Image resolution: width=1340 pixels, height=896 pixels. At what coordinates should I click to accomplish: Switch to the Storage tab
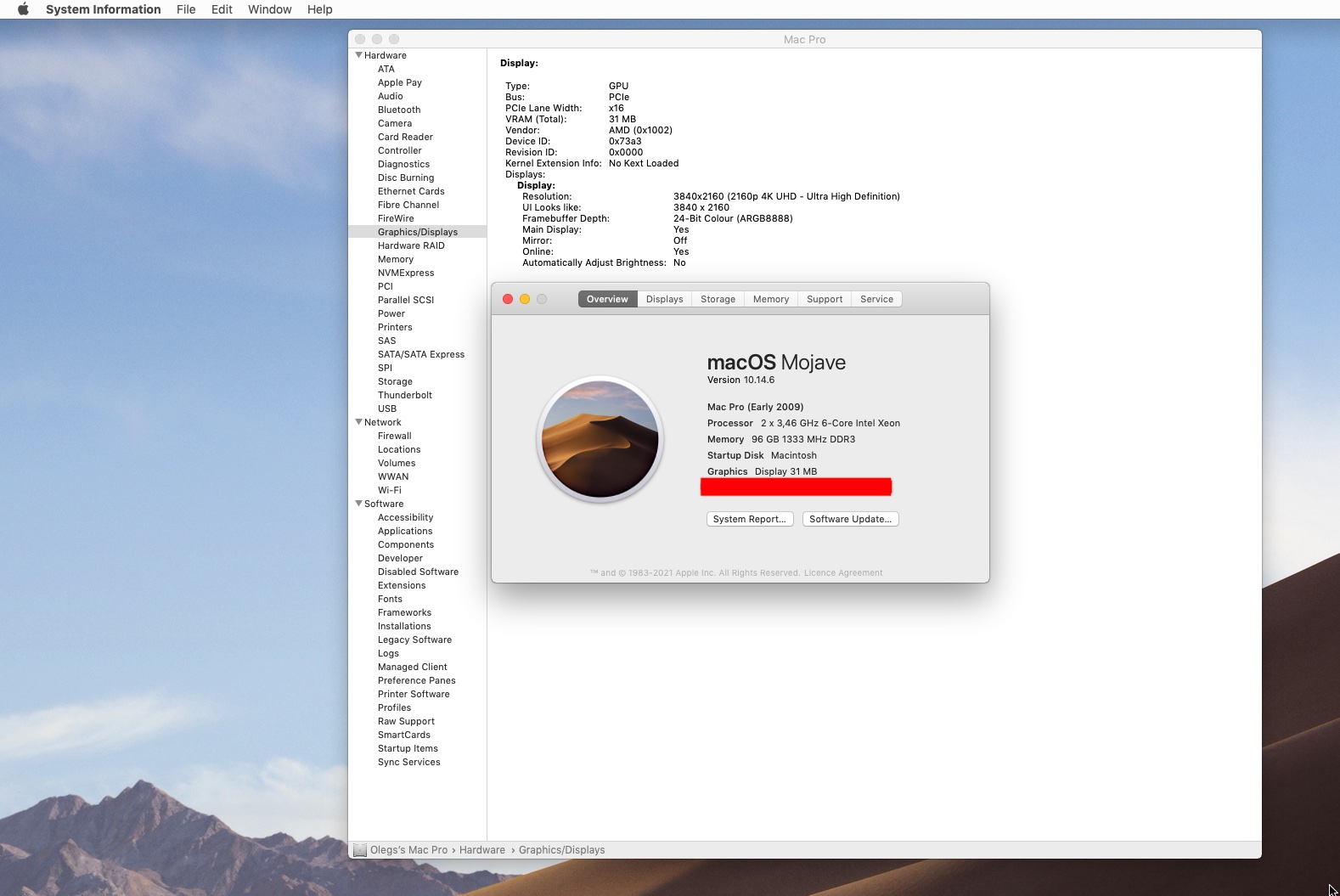718,299
